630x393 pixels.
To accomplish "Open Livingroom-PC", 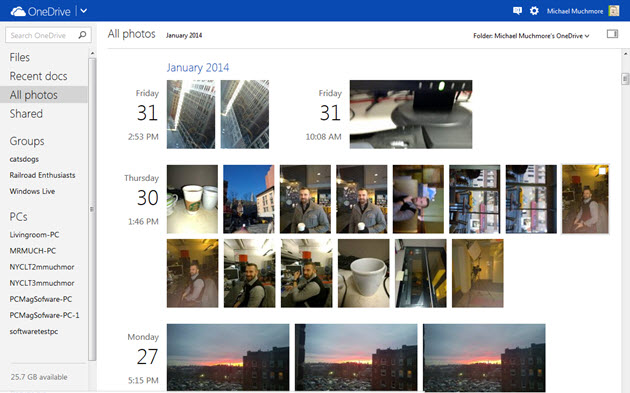I will click(34, 235).
